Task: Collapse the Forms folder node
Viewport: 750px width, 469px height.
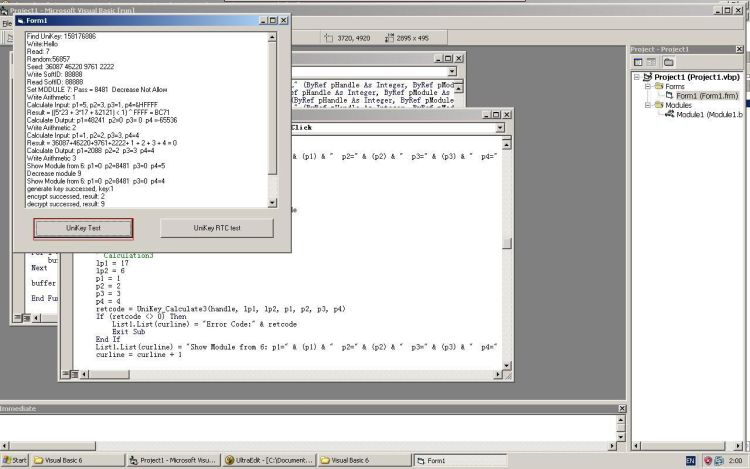Action: pos(647,87)
